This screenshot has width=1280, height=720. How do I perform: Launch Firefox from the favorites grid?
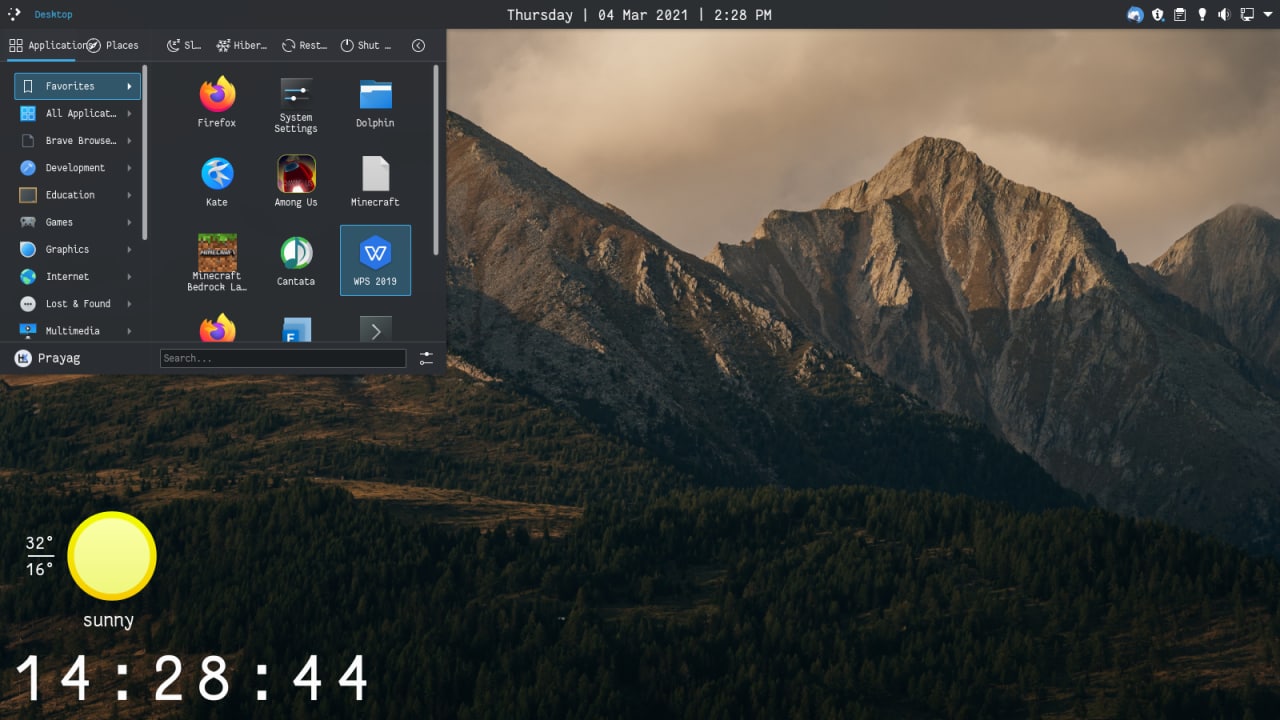pyautogui.click(x=217, y=102)
